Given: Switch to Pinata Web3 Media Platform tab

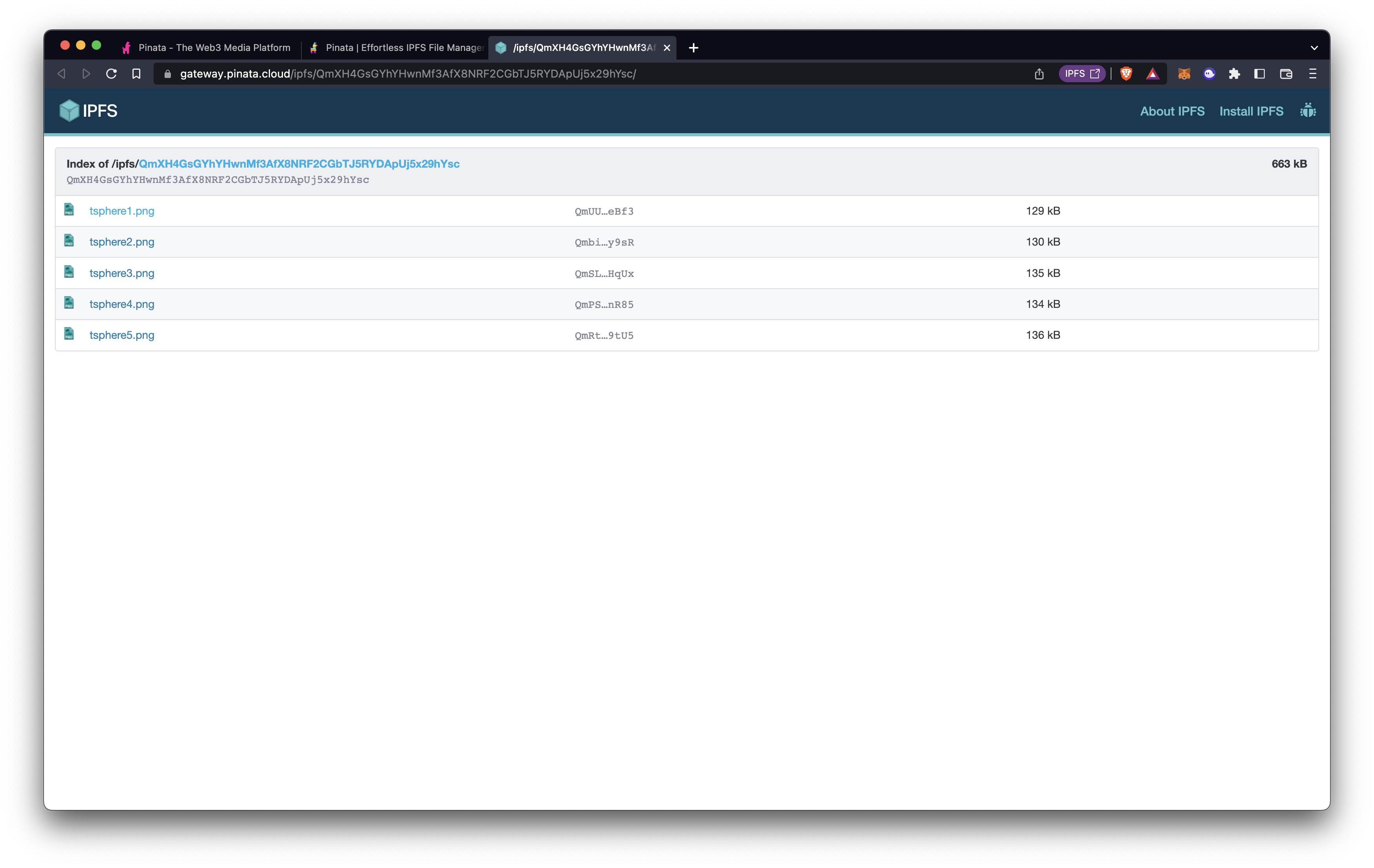Looking at the screenshot, I should pyautogui.click(x=214, y=48).
